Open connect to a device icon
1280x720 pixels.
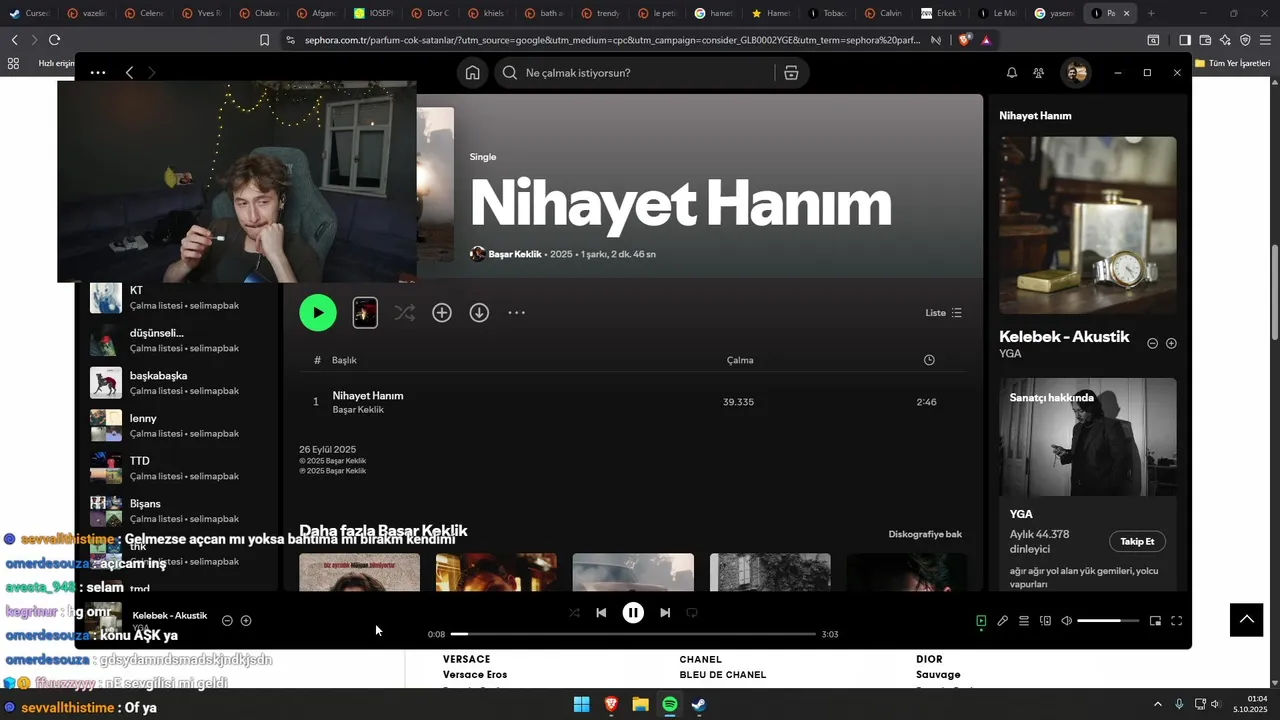click(1045, 621)
